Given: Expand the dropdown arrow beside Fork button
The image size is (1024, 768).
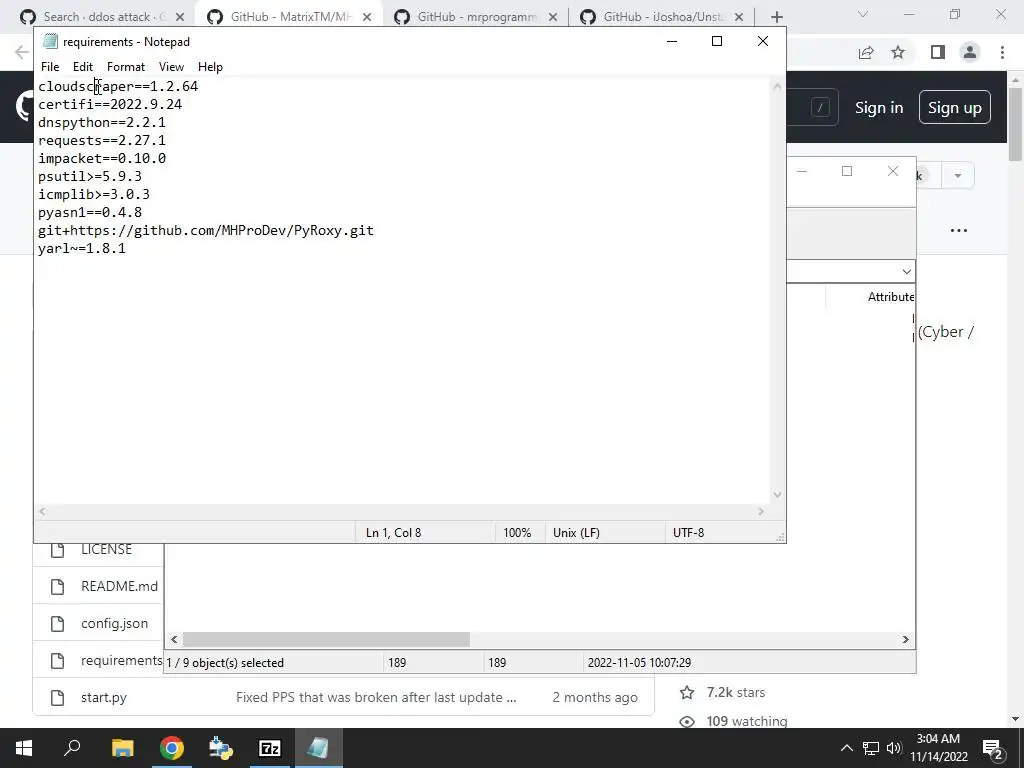Looking at the screenshot, I should coord(958,176).
